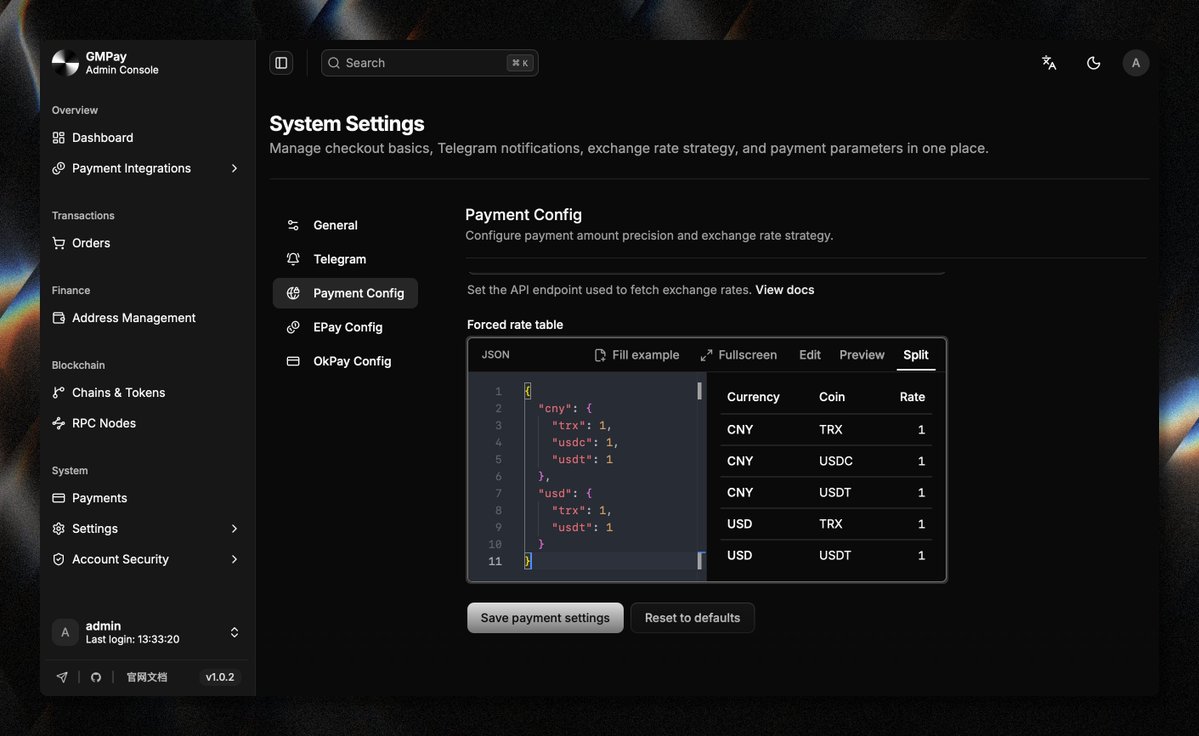Click the admin avatar in sidebar footer
The image size is (1199, 736).
(x=65, y=632)
